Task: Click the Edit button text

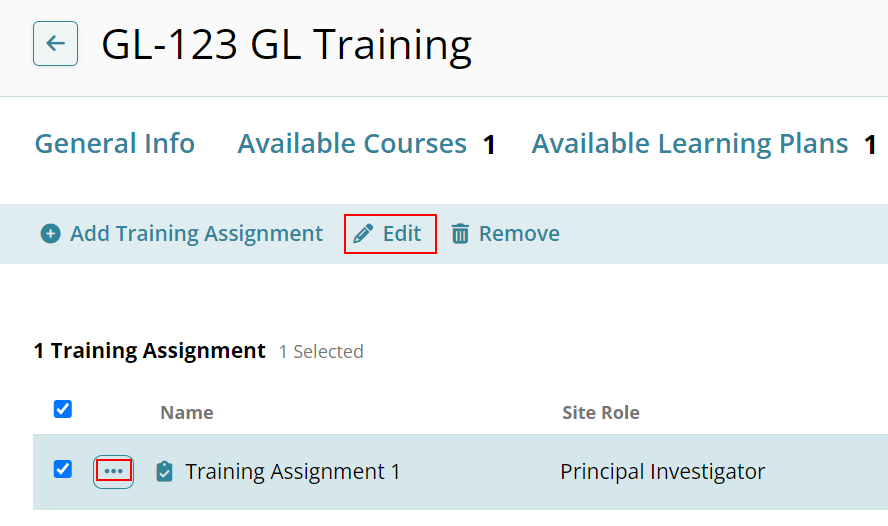Action: (402, 233)
